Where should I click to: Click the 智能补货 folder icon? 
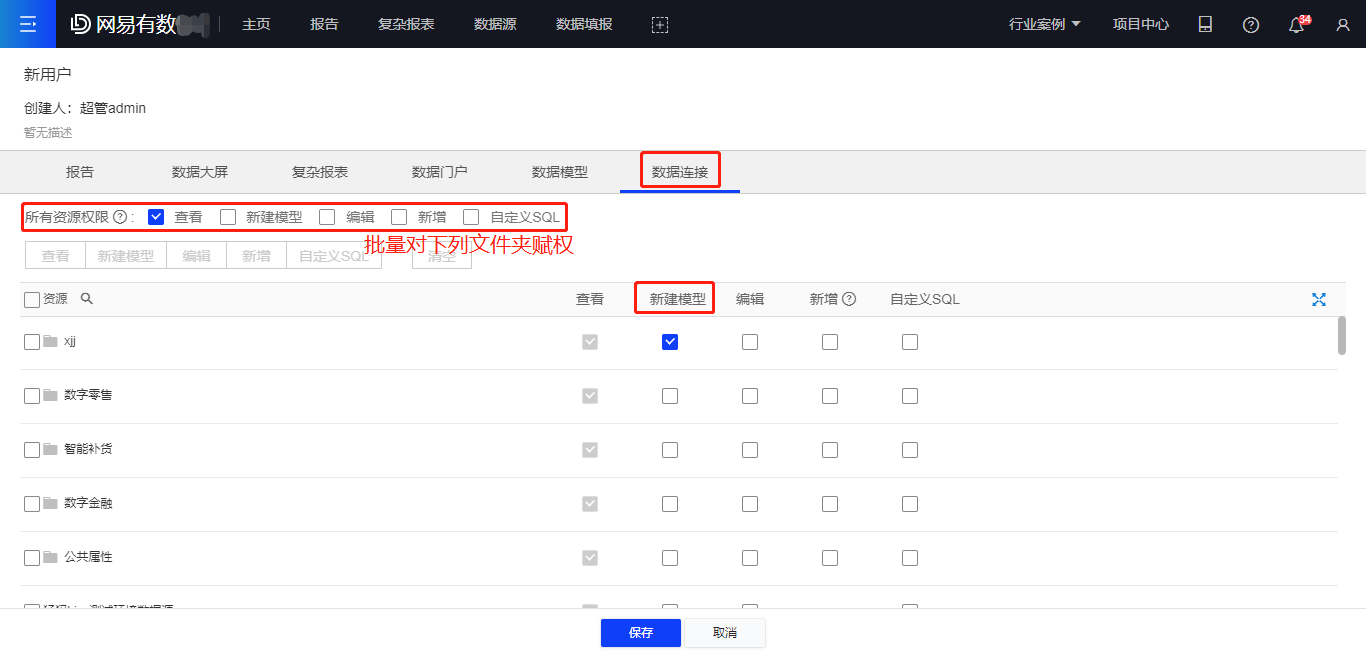50,449
